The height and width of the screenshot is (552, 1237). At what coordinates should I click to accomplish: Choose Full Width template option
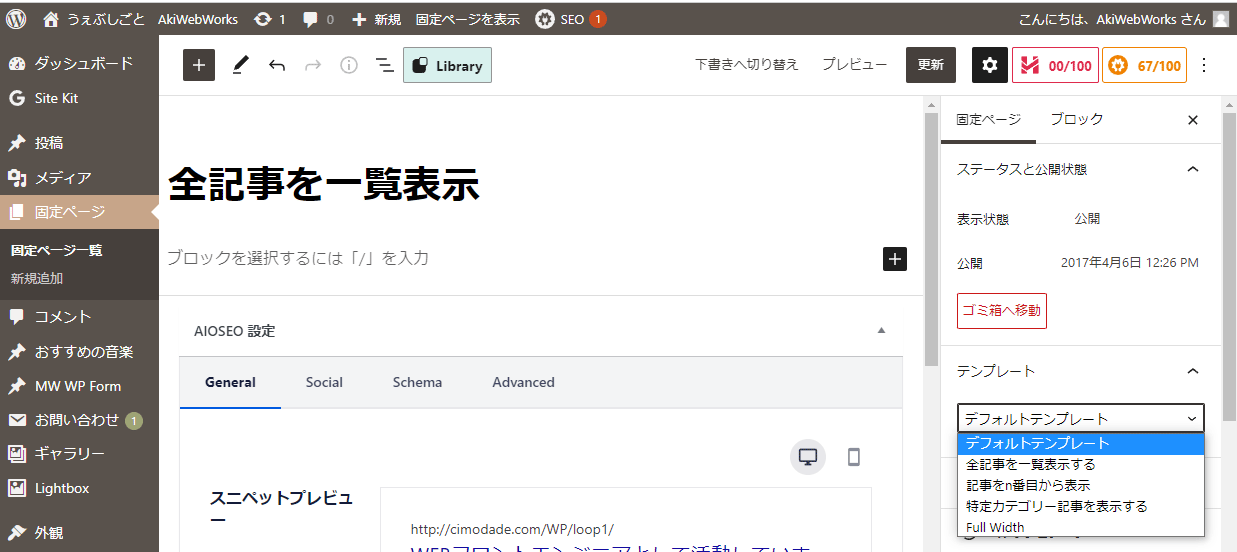point(1080,527)
